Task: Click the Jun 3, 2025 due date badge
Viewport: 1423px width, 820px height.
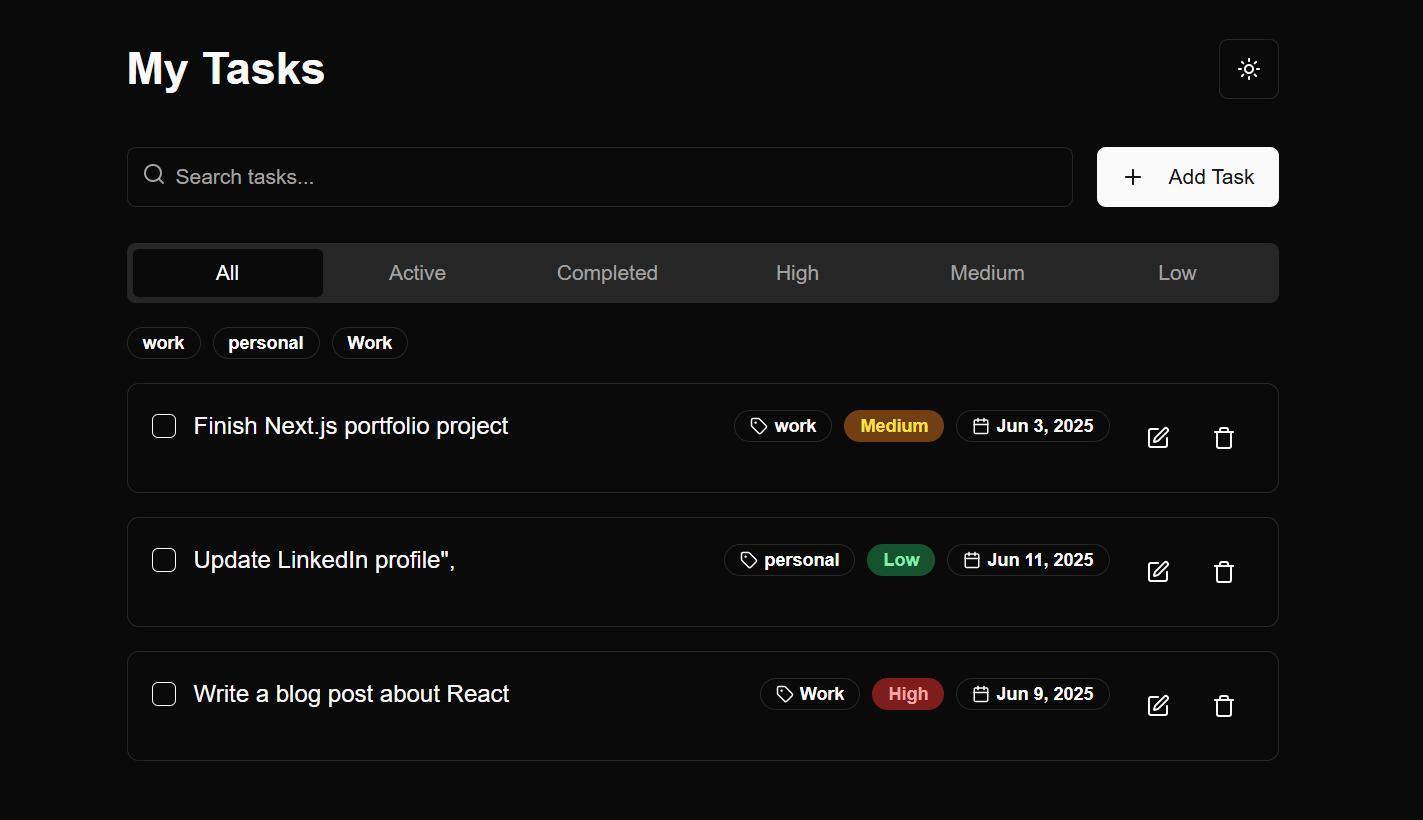Action: click(1033, 426)
